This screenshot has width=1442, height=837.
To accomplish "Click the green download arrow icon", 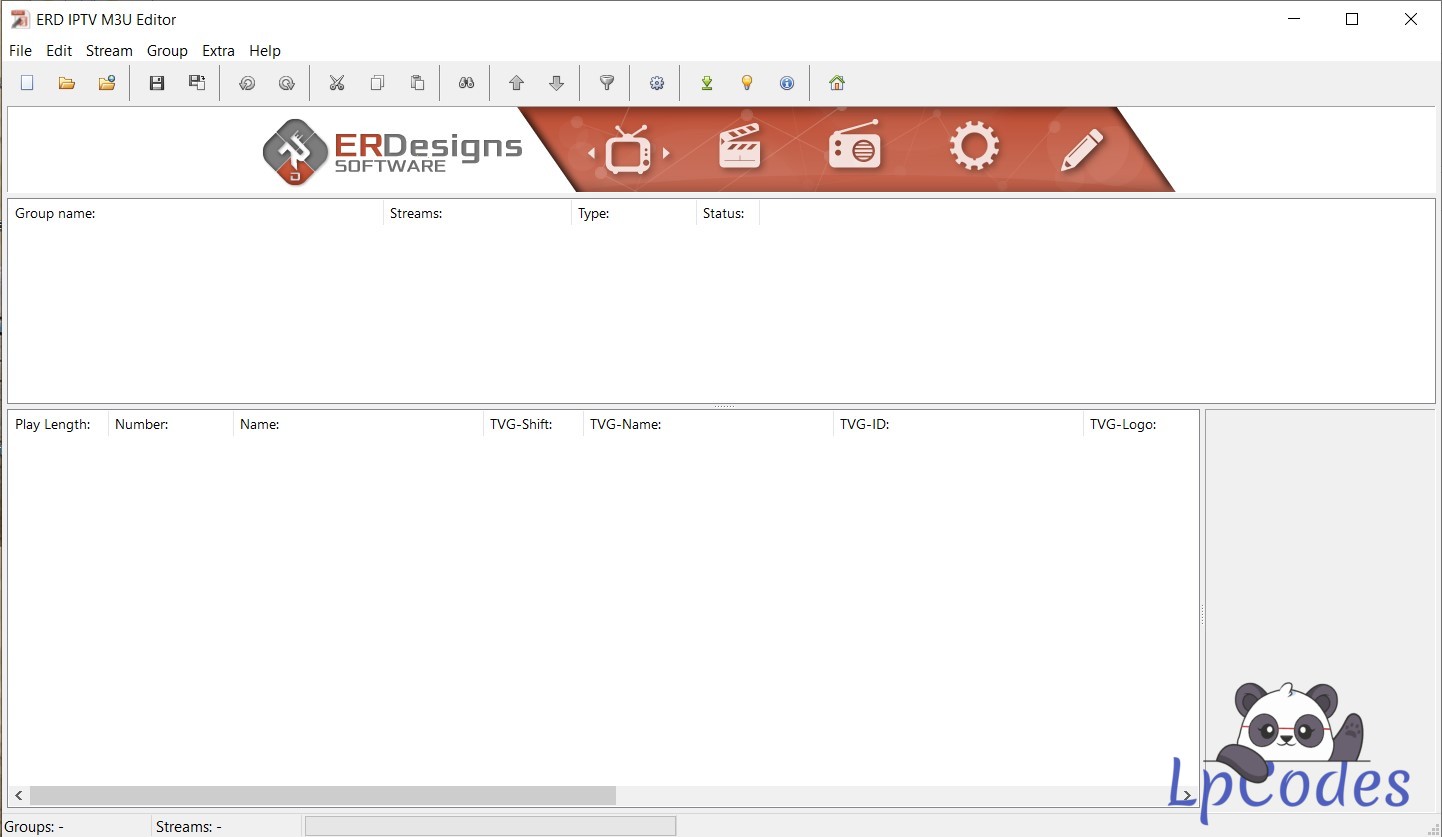I will point(707,83).
